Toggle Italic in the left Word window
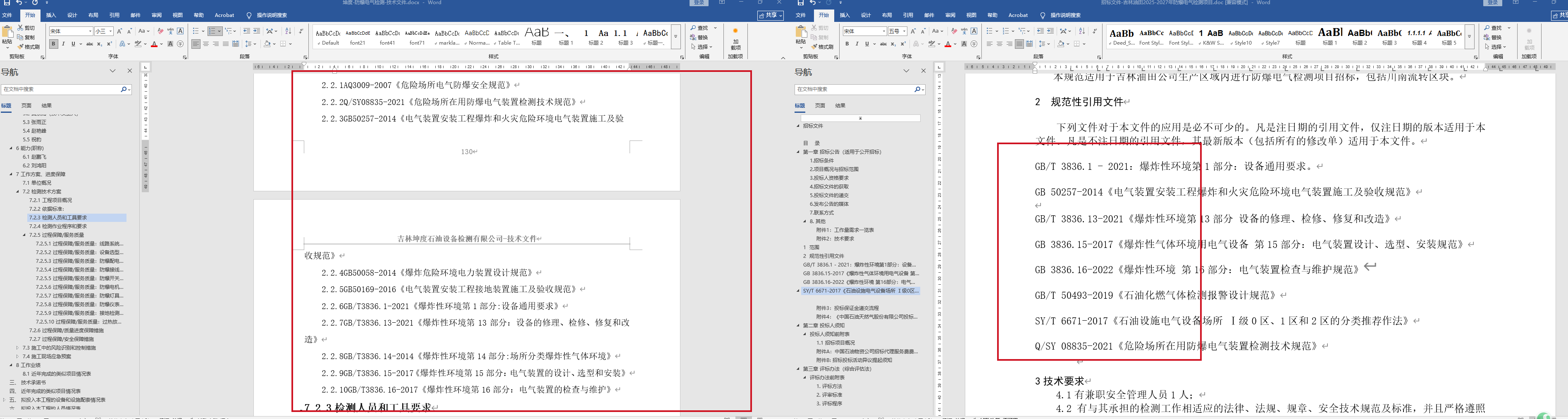Screen dimensions: 1568x419 tap(63, 44)
